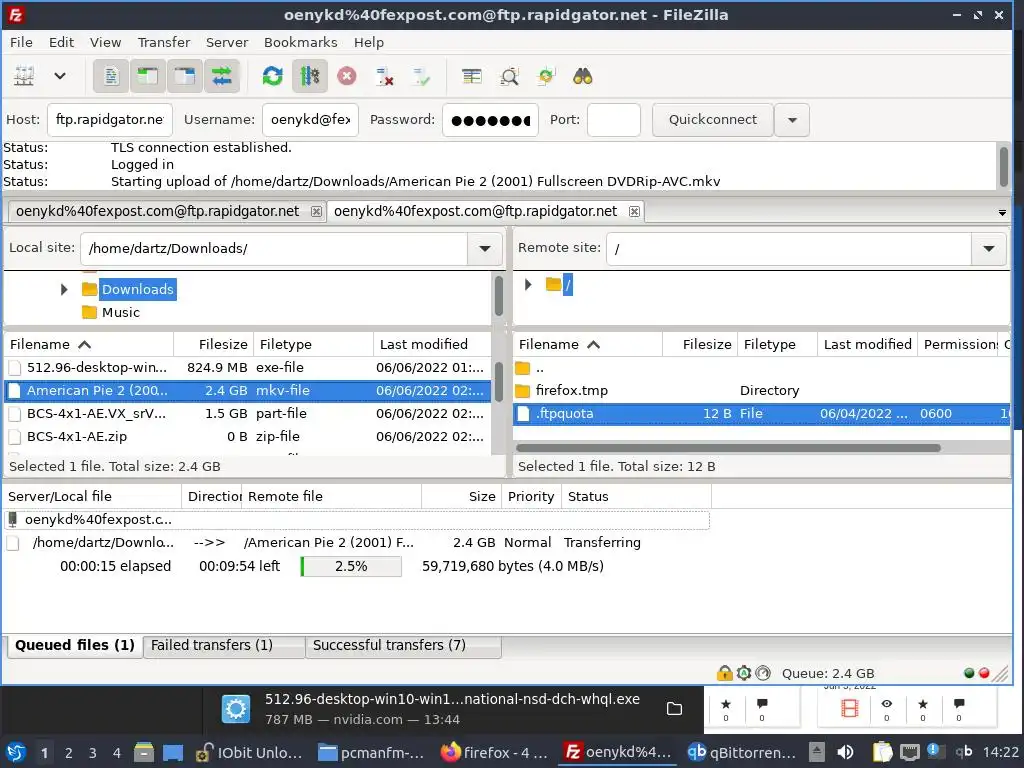Toggle synchronized browsing icon

click(x=546, y=76)
